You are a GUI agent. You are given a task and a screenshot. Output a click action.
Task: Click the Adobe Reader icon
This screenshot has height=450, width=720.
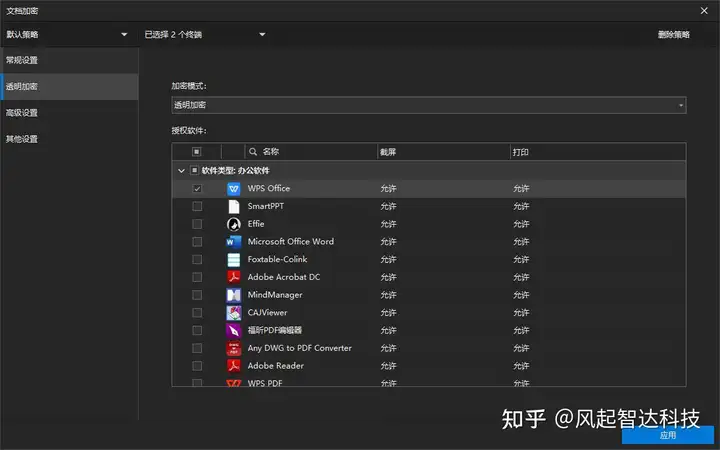pyautogui.click(x=234, y=366)
